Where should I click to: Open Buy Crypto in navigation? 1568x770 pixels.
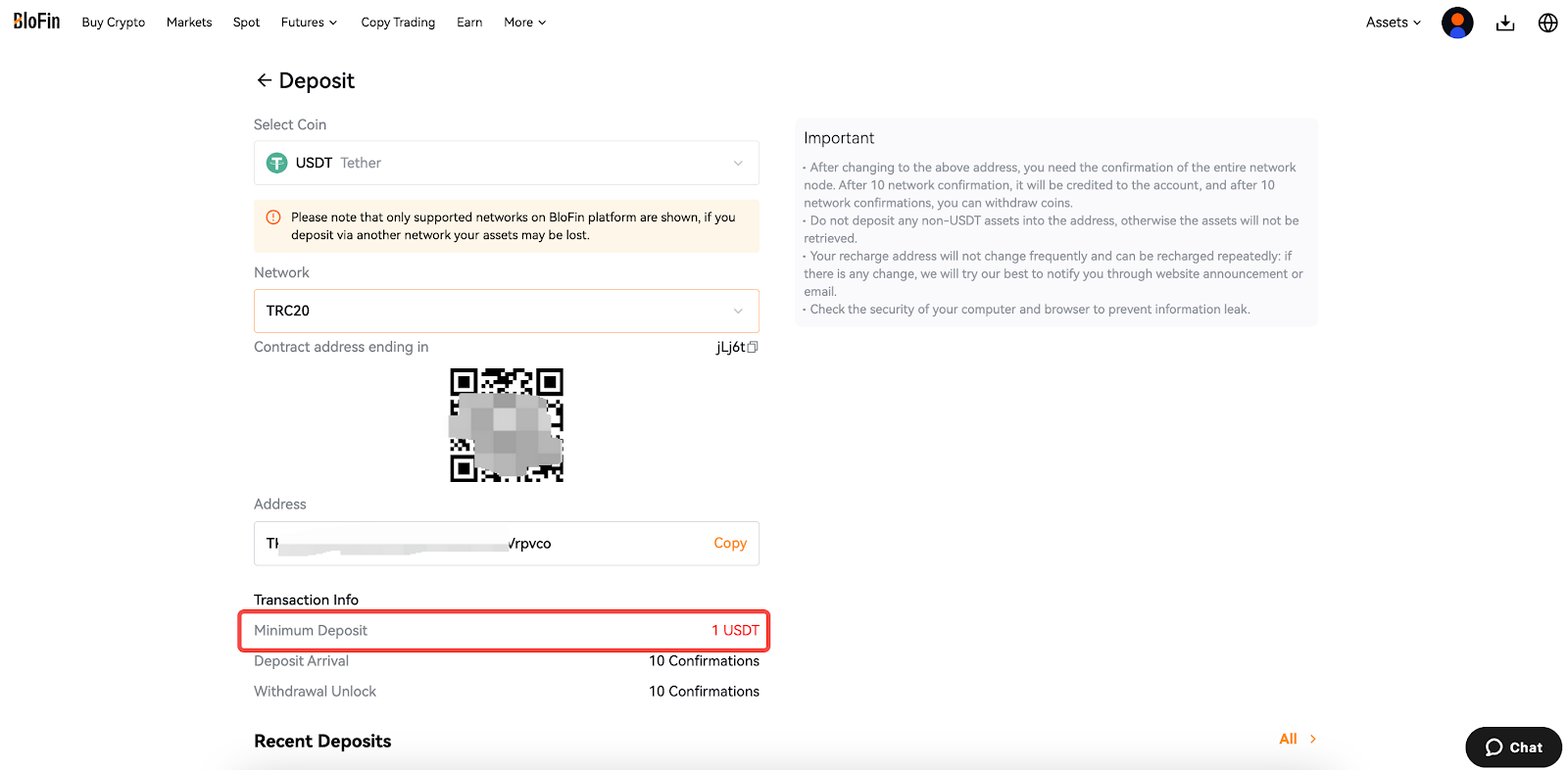(x=114, y=23)
